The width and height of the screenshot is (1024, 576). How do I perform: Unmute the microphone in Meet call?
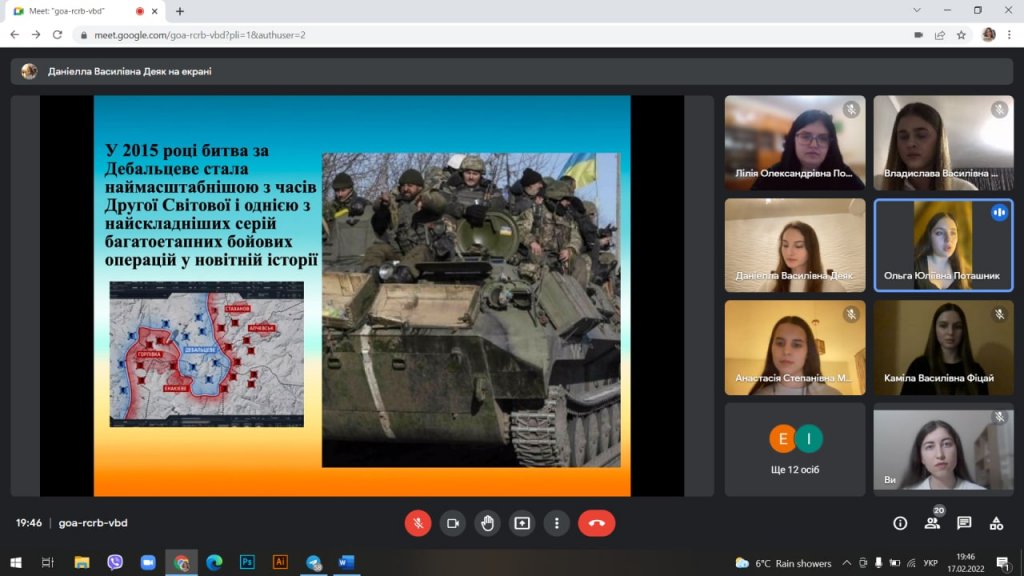418,523
